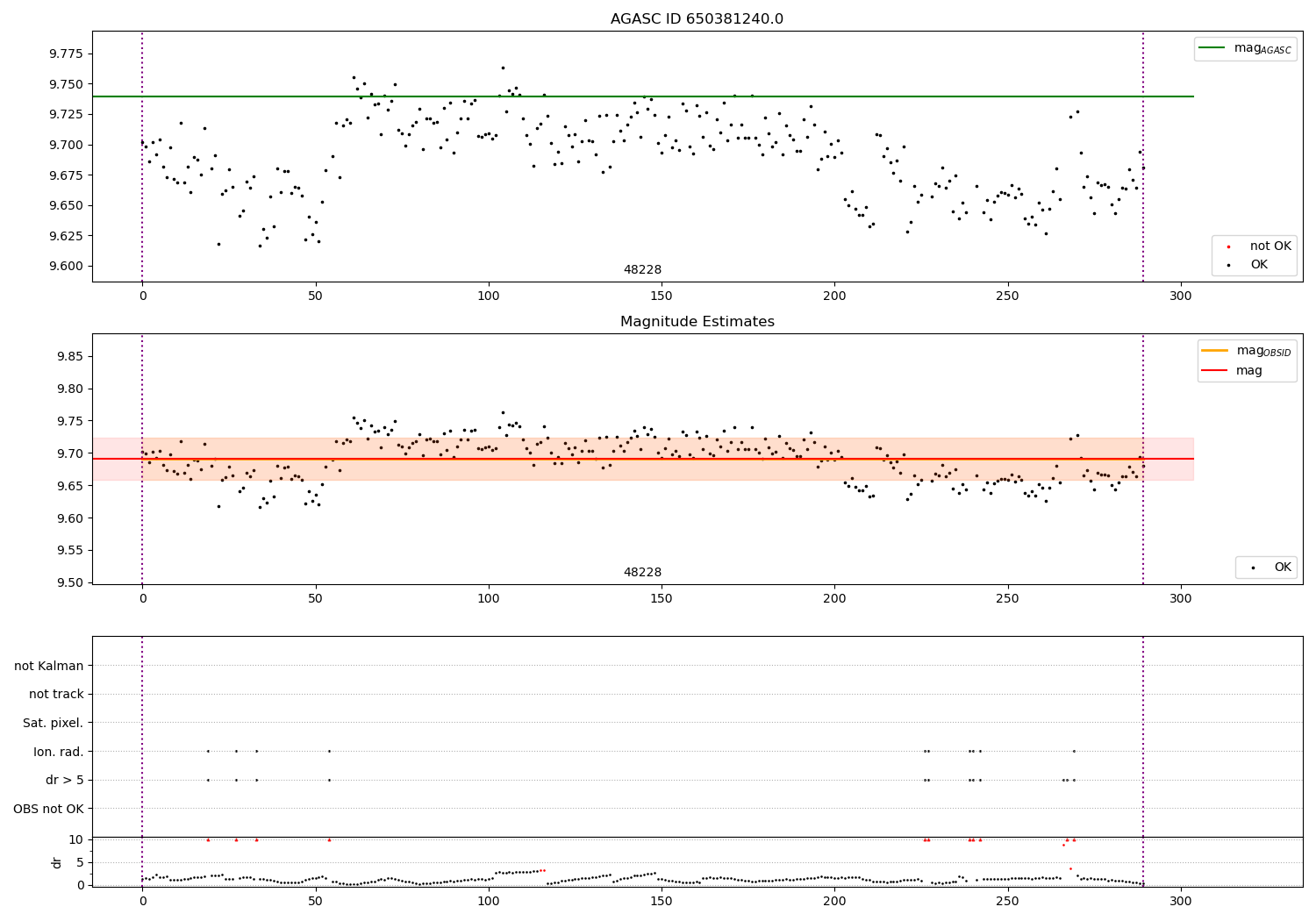Click the 9.675 tick label on top plot

(66, 175)
